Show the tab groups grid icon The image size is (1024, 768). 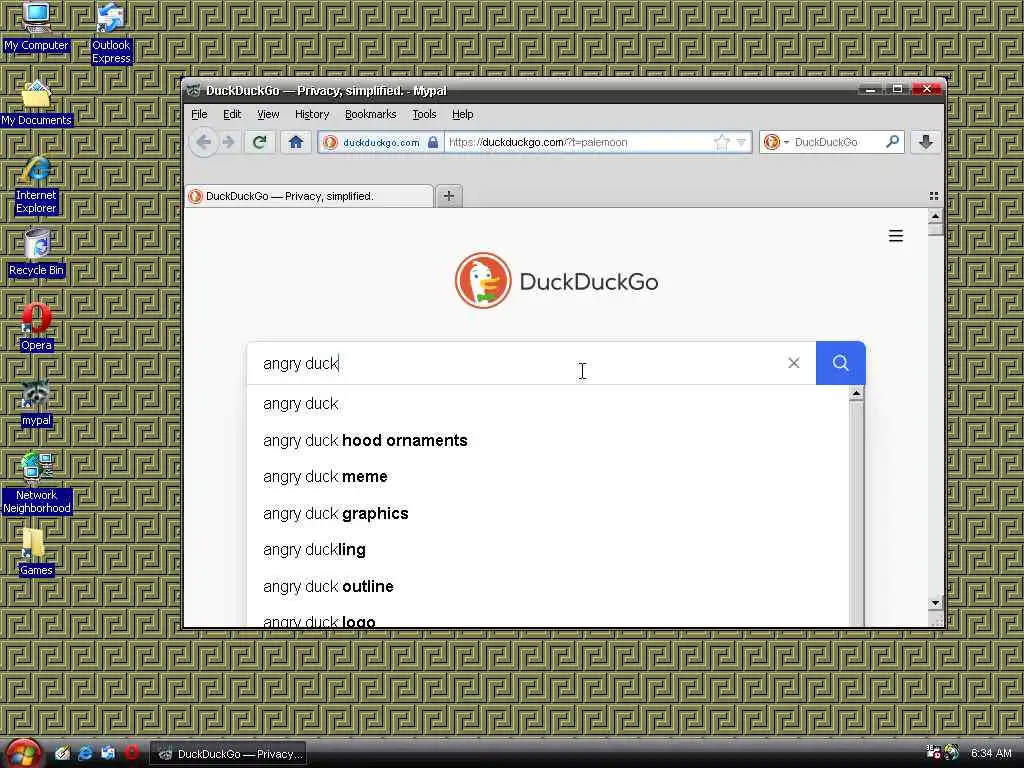point(934,196)
